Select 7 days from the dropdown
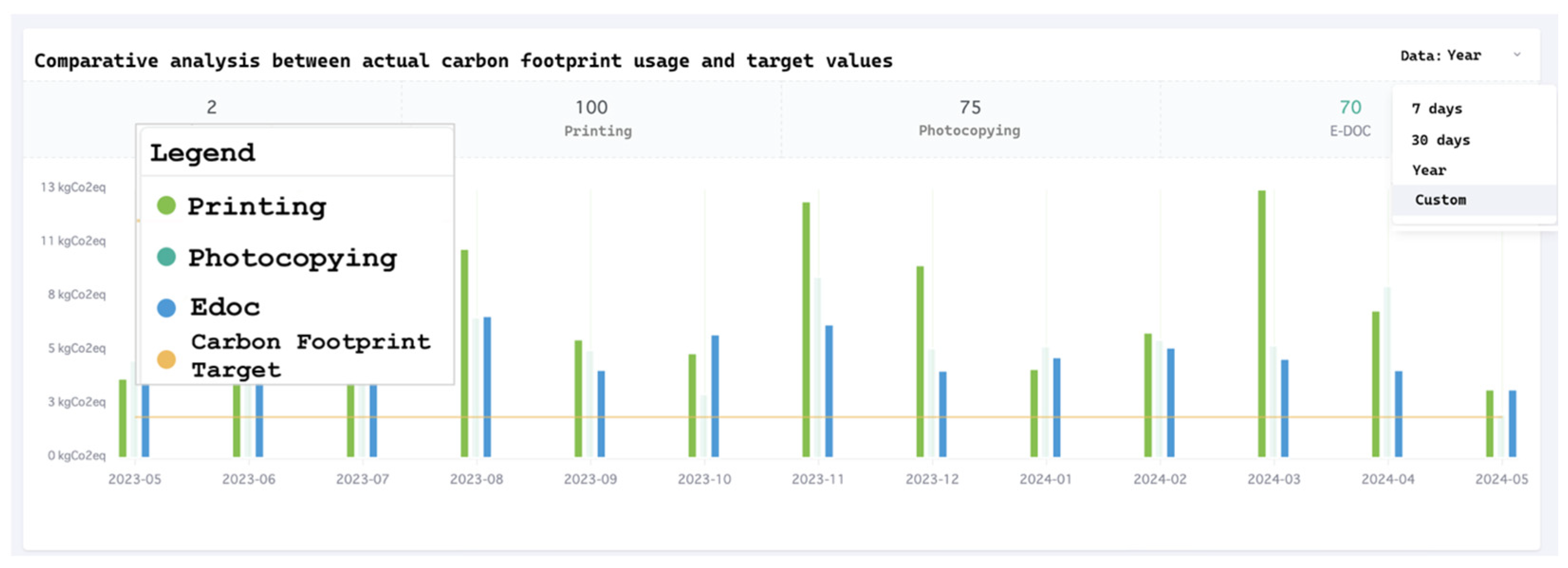The image size is (1568, 568). click(x=1437, y=109)
